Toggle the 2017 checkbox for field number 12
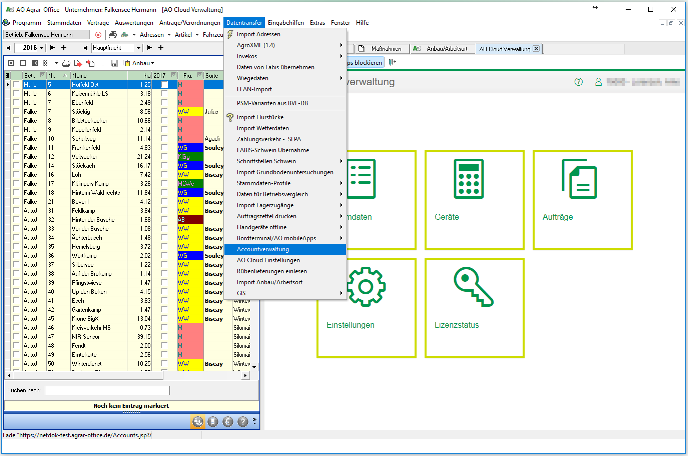688x456 pixels. click(x=164, y=157)
